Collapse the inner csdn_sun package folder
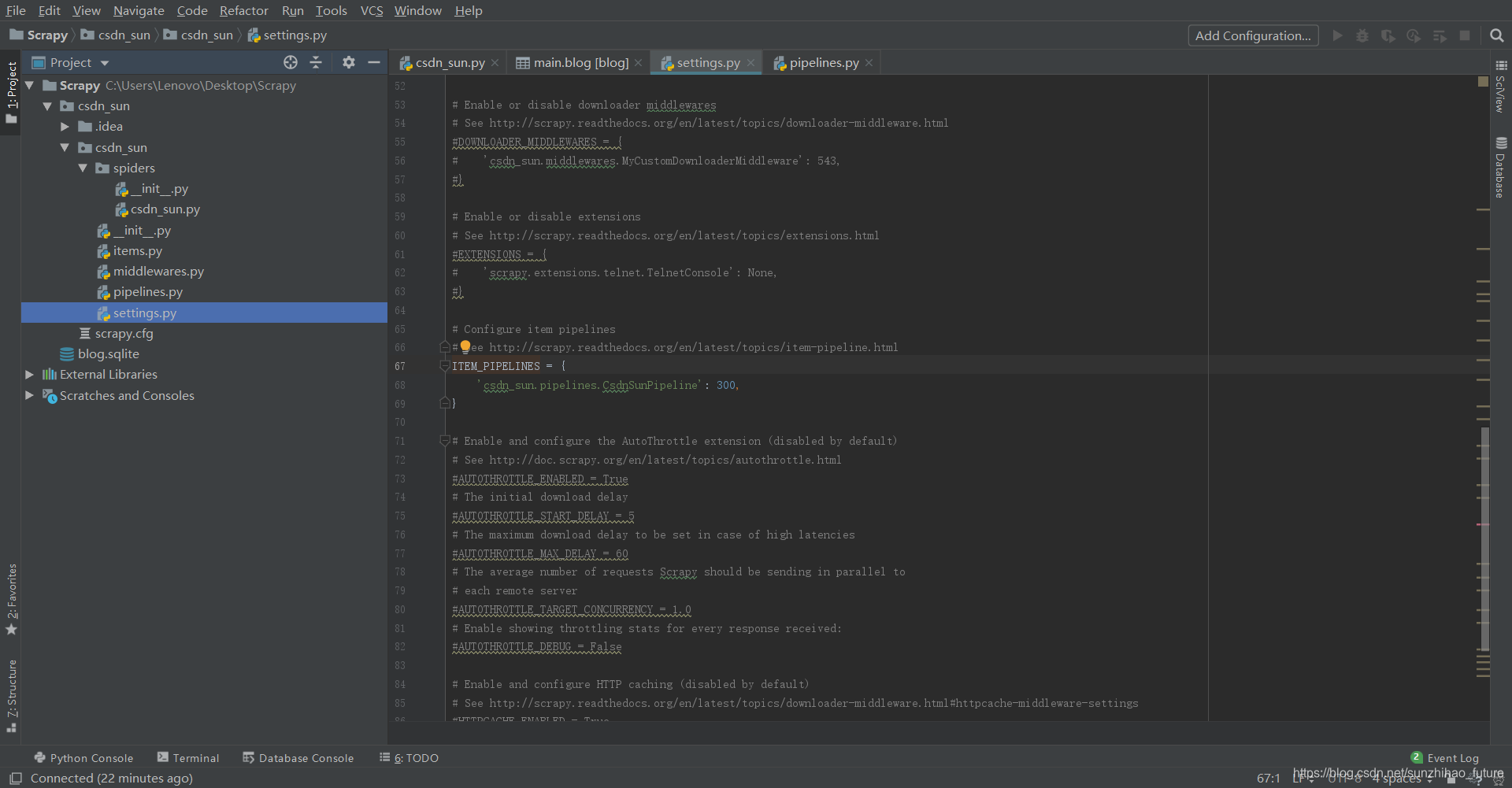The image size is (1512, 788). 65,147
